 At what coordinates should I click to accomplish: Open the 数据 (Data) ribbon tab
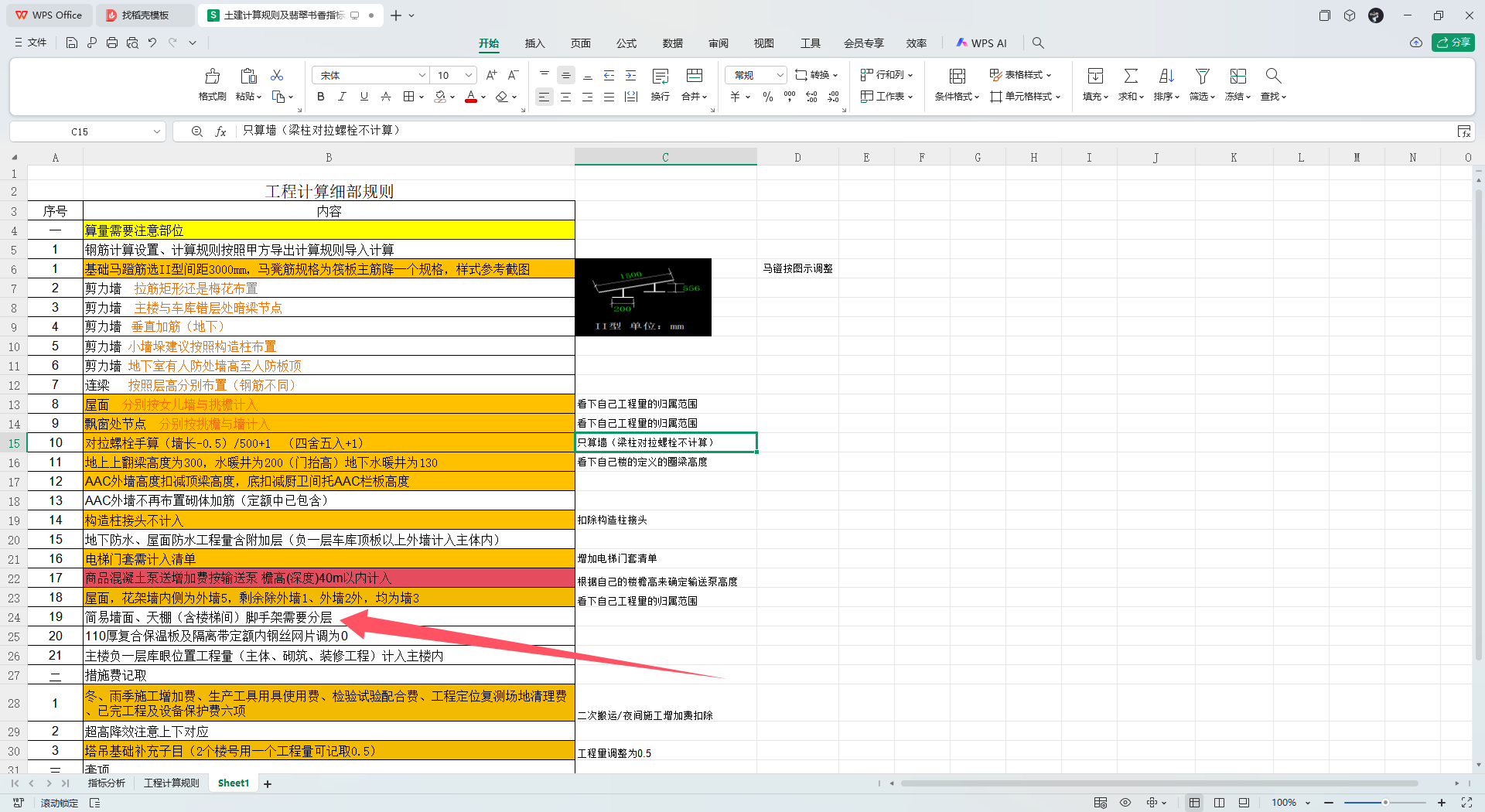pyautogui.click(x=672, y=43)
